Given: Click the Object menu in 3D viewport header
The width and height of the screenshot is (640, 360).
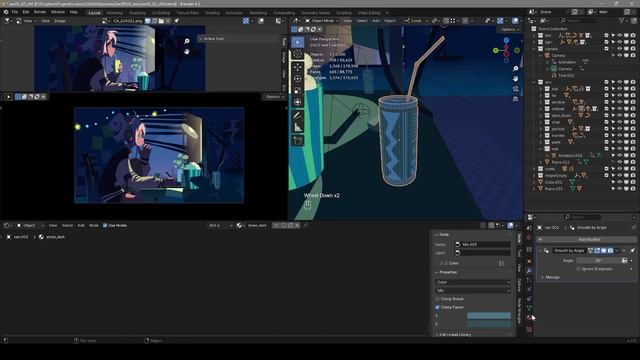Looking at the screenshot, I should 390,20.
